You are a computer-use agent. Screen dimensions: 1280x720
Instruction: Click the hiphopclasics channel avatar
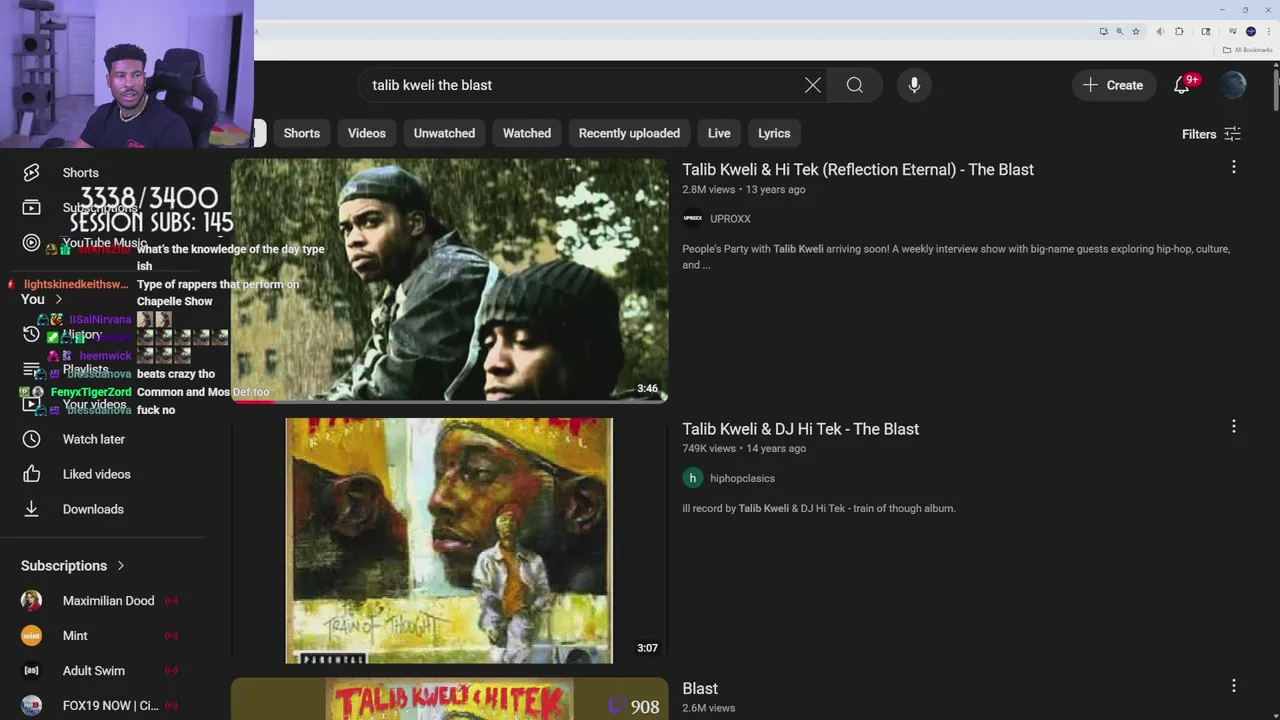pos(692,478)
